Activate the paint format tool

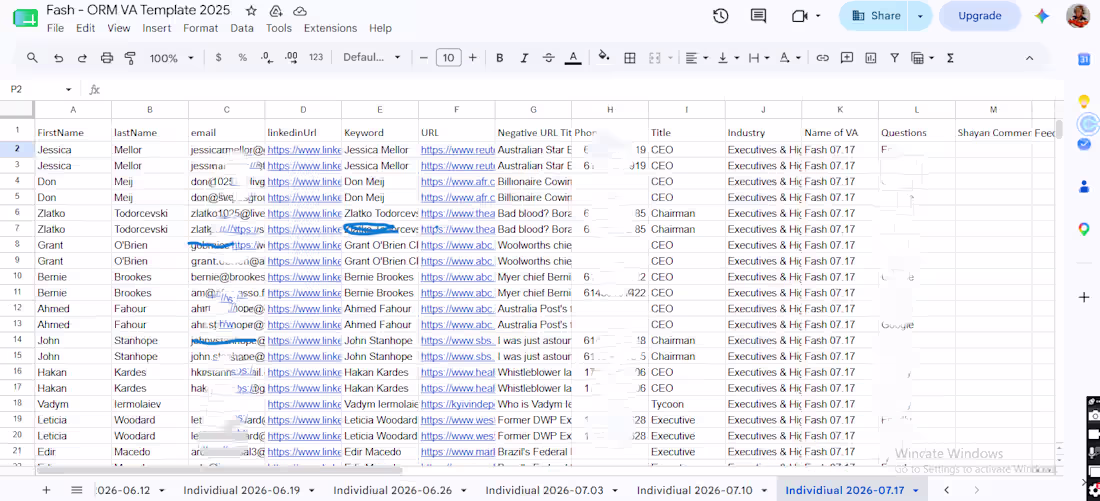(x=130, y=58)
